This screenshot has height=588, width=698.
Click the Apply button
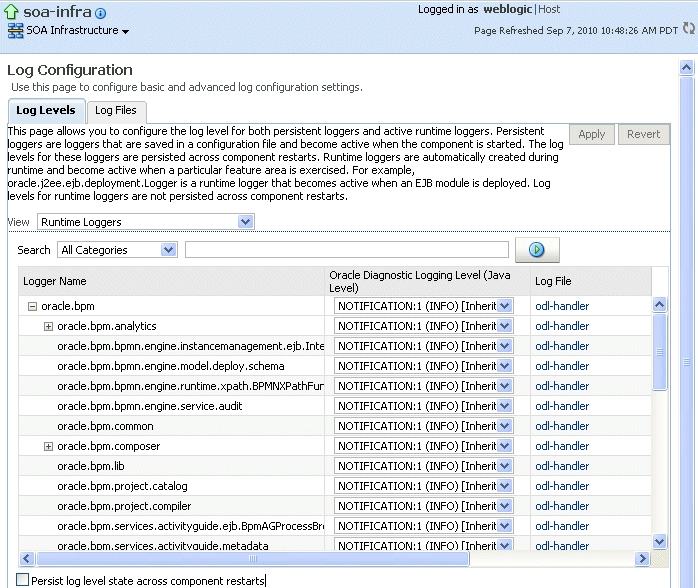tap(592, 134)
